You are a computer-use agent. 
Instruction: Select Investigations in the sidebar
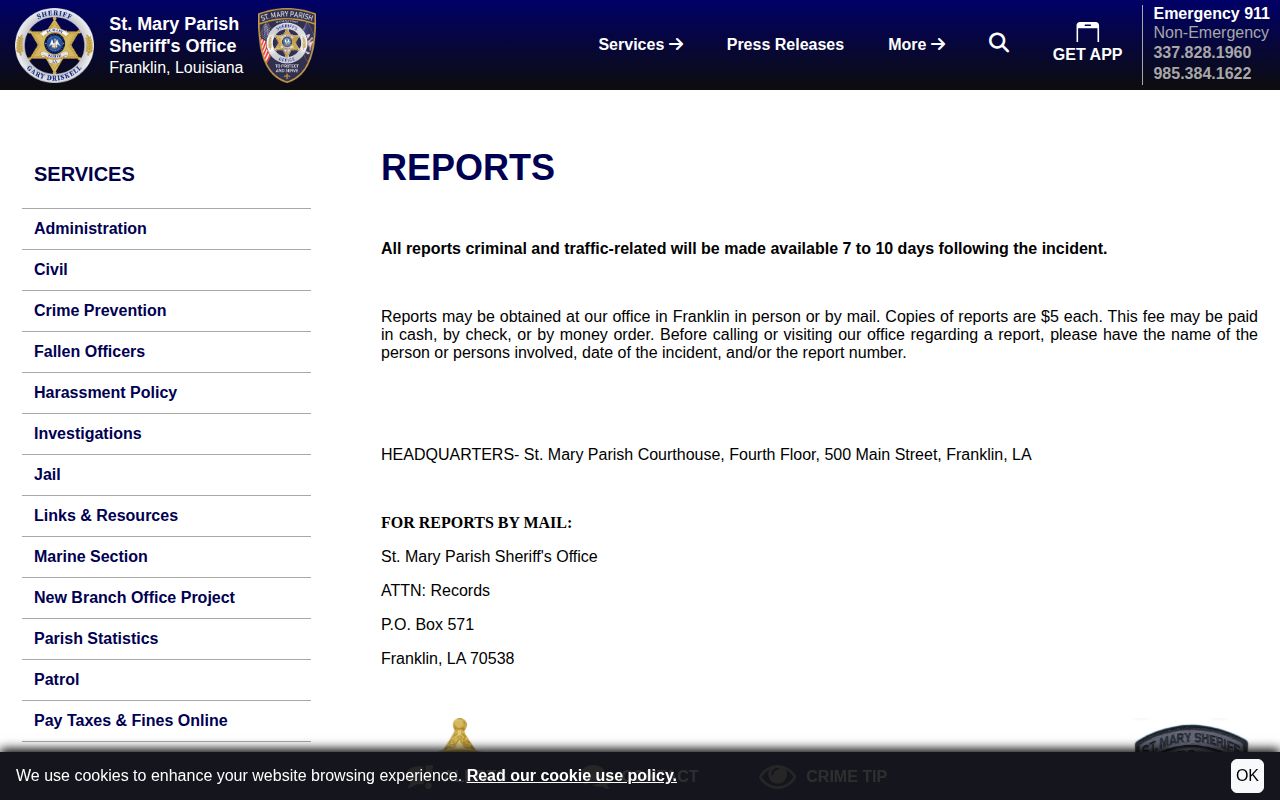[166, 434]
